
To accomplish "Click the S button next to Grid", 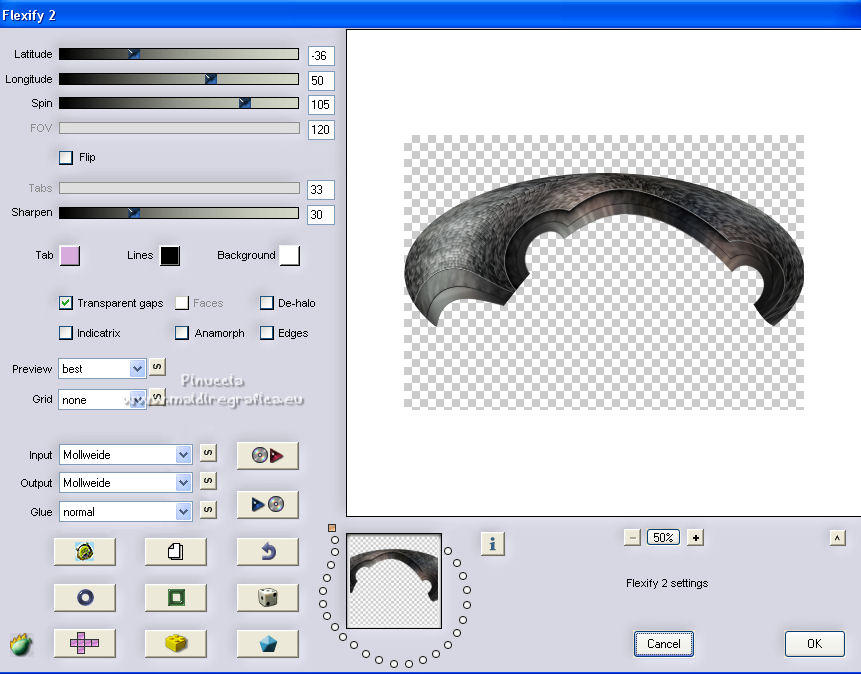I will pos(157,397).
